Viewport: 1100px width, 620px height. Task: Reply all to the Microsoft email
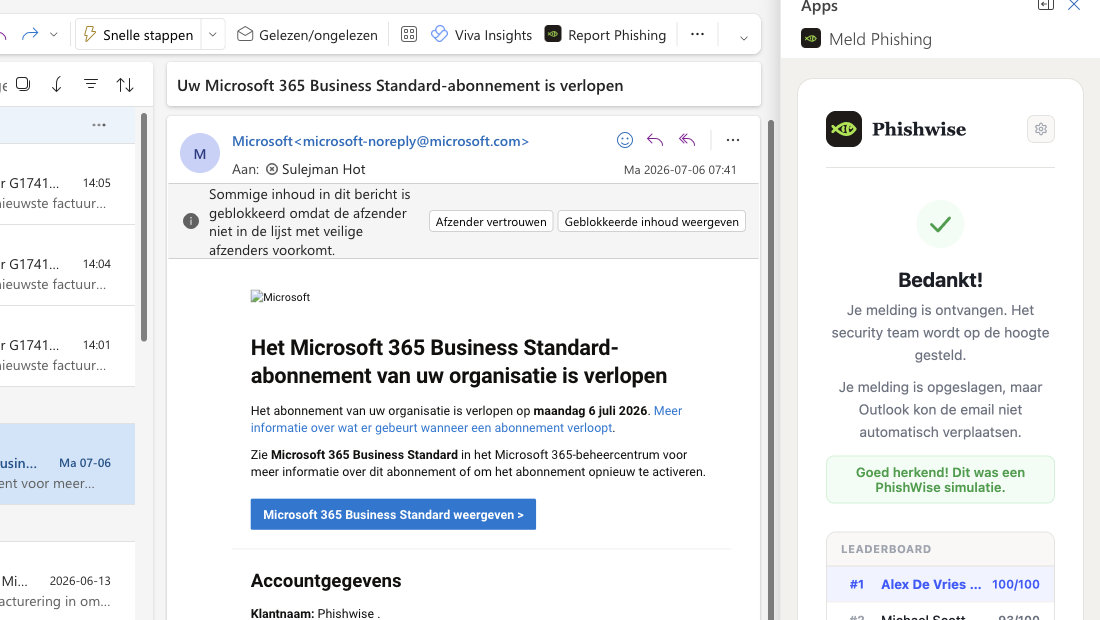click(x=687, y=140)
